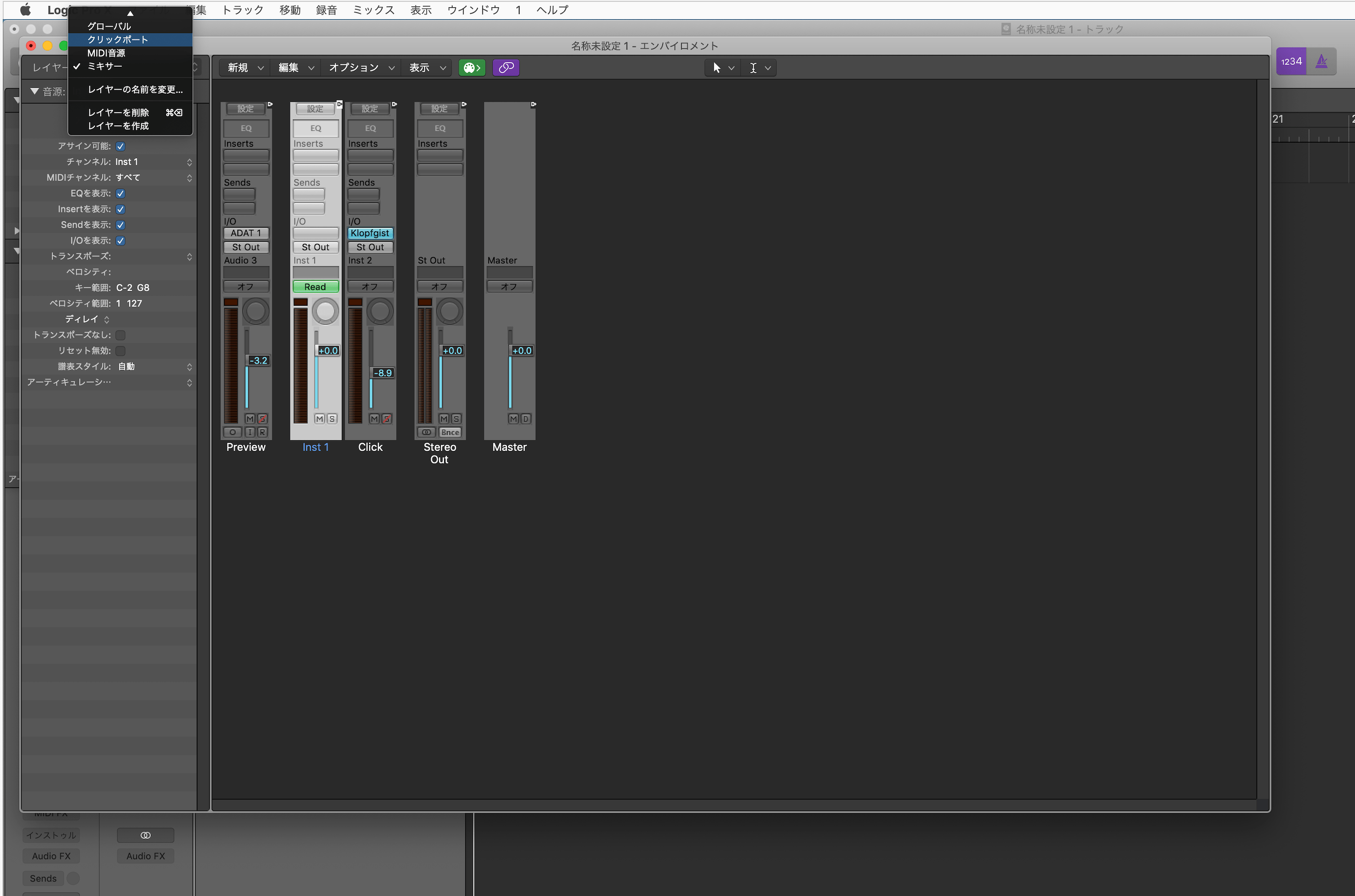
Task: Select レイヤーの名前を変更 menu item
Action: (130, 90)
